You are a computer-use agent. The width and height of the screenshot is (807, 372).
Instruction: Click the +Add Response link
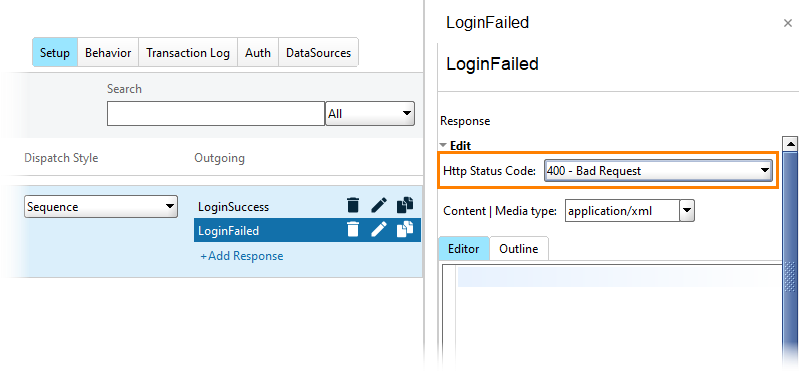coord(241,256)
